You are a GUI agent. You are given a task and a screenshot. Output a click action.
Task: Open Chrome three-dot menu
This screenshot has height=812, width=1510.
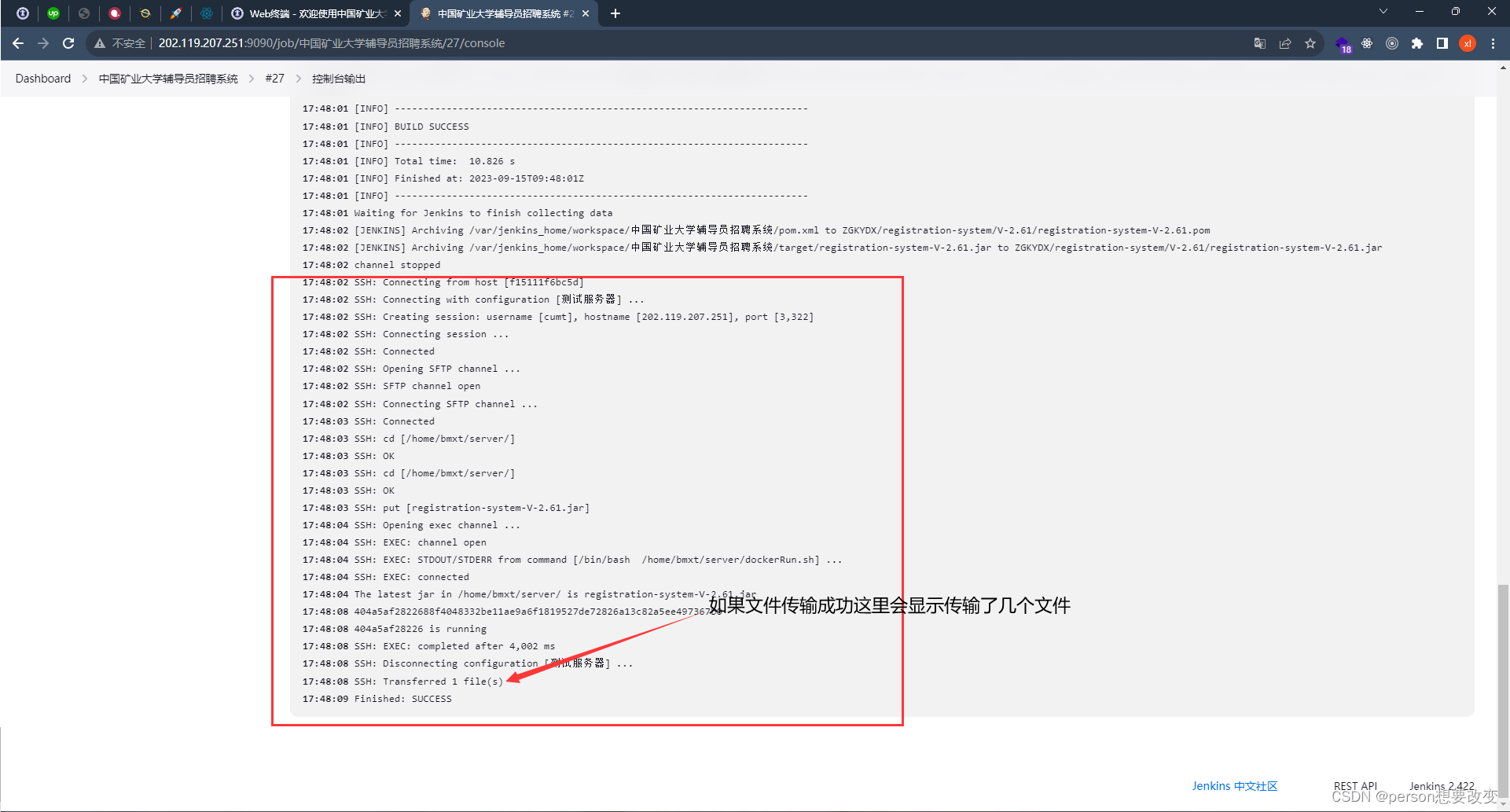1493,43
